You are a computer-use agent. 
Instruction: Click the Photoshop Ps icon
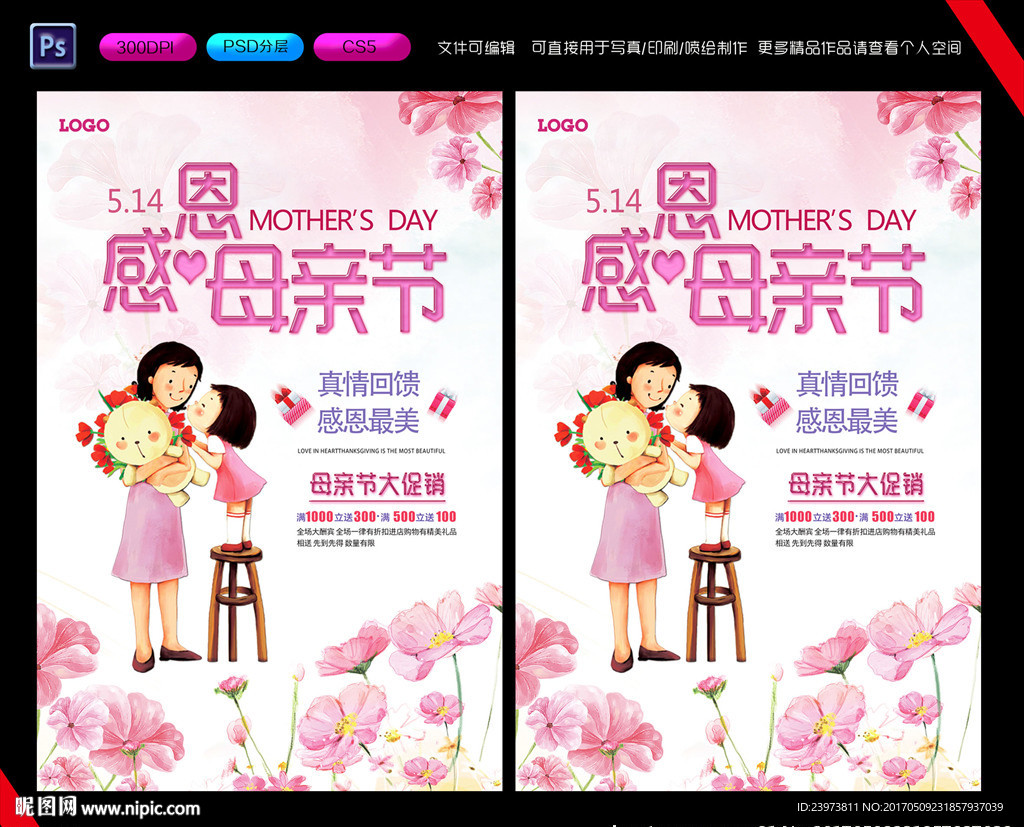tap(53, 46)
